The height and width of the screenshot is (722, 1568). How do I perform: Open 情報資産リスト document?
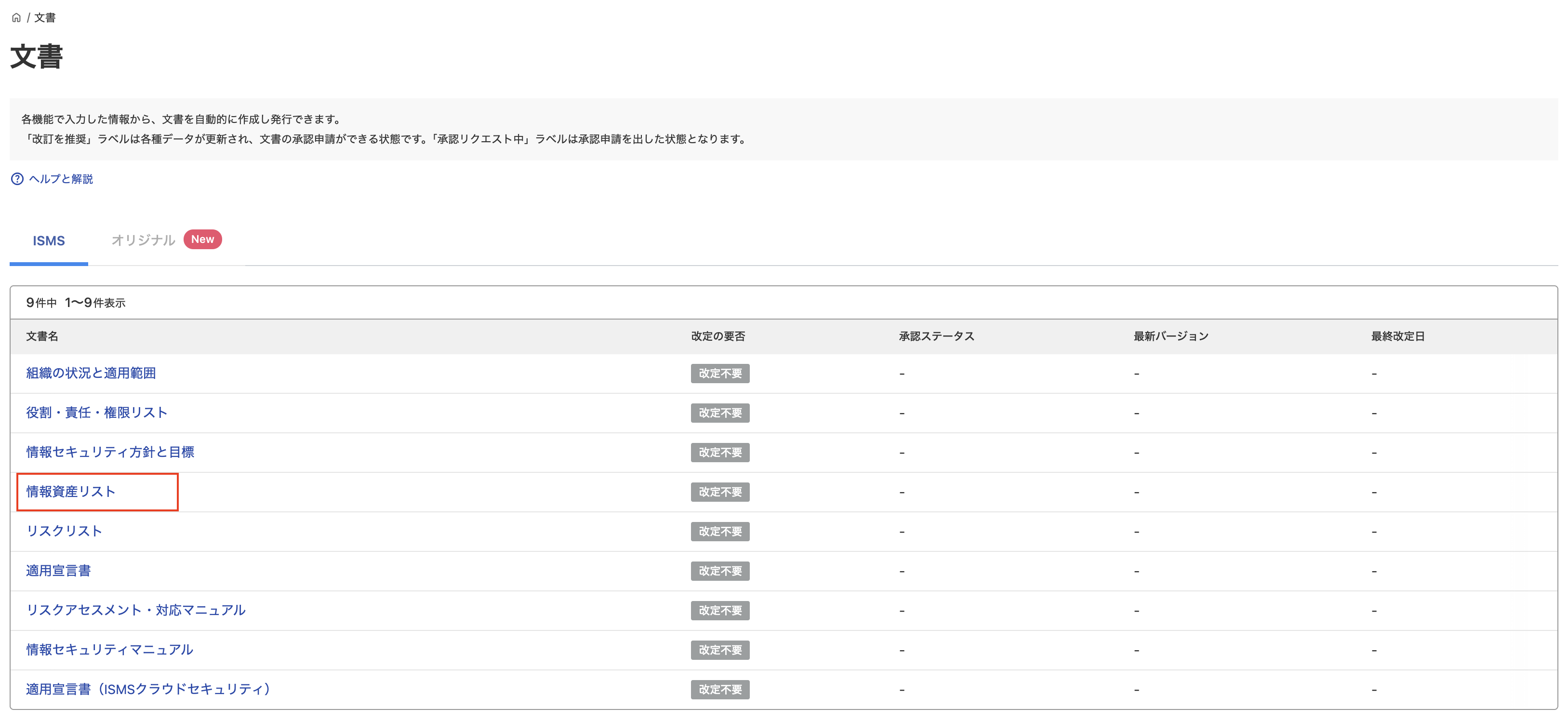point(71,492)
